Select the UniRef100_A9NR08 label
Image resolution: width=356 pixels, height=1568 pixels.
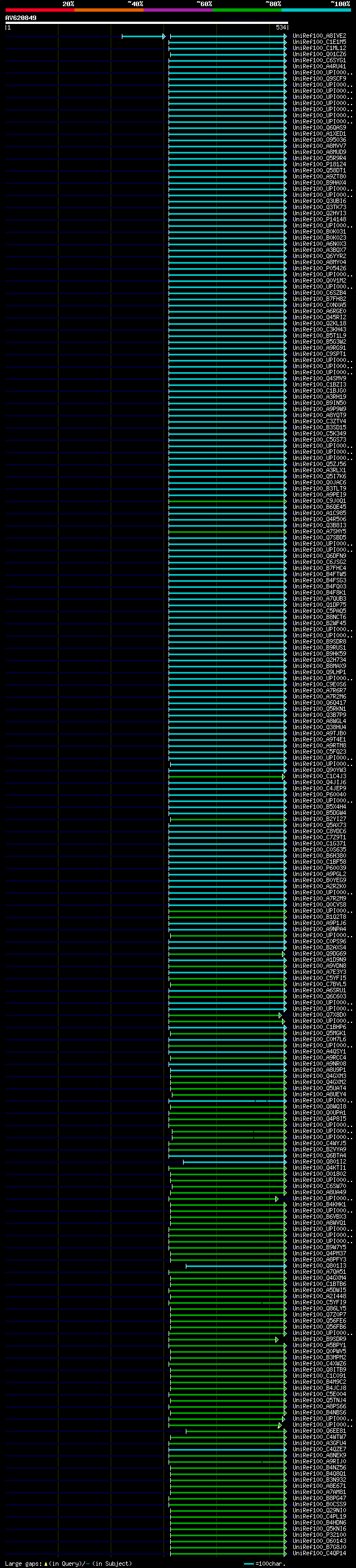tap(319, 1064)
